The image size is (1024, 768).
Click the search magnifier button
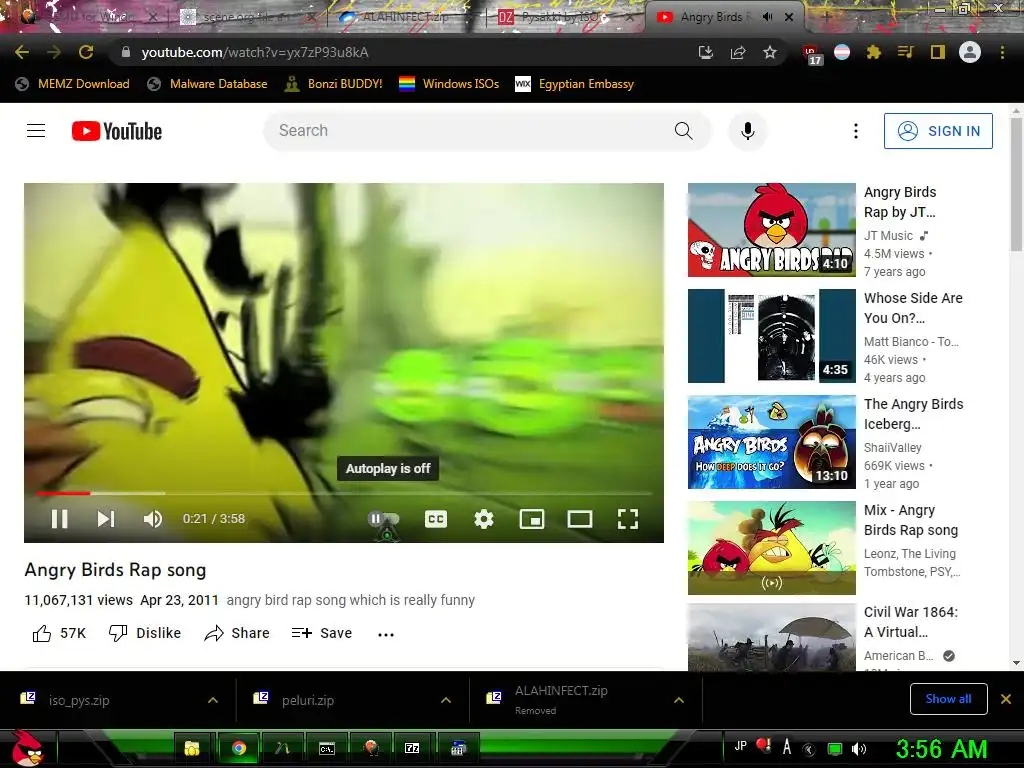[684, 131]
